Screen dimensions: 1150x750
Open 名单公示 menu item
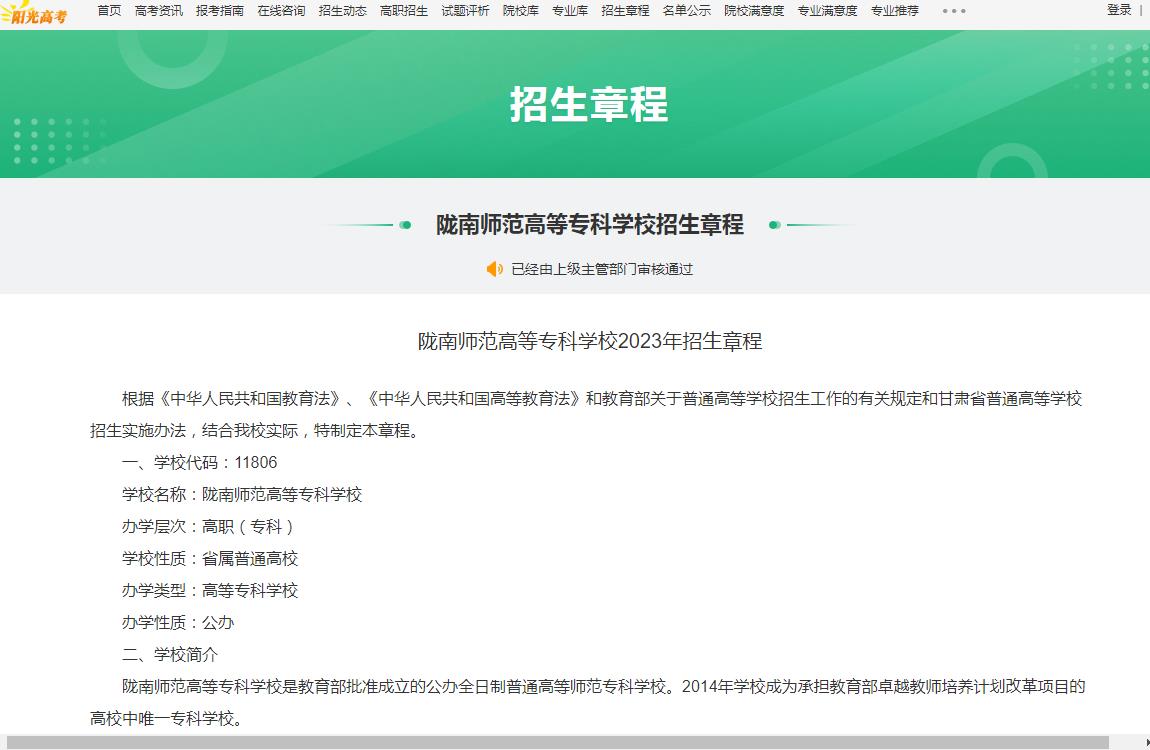[x=686, y=11]
